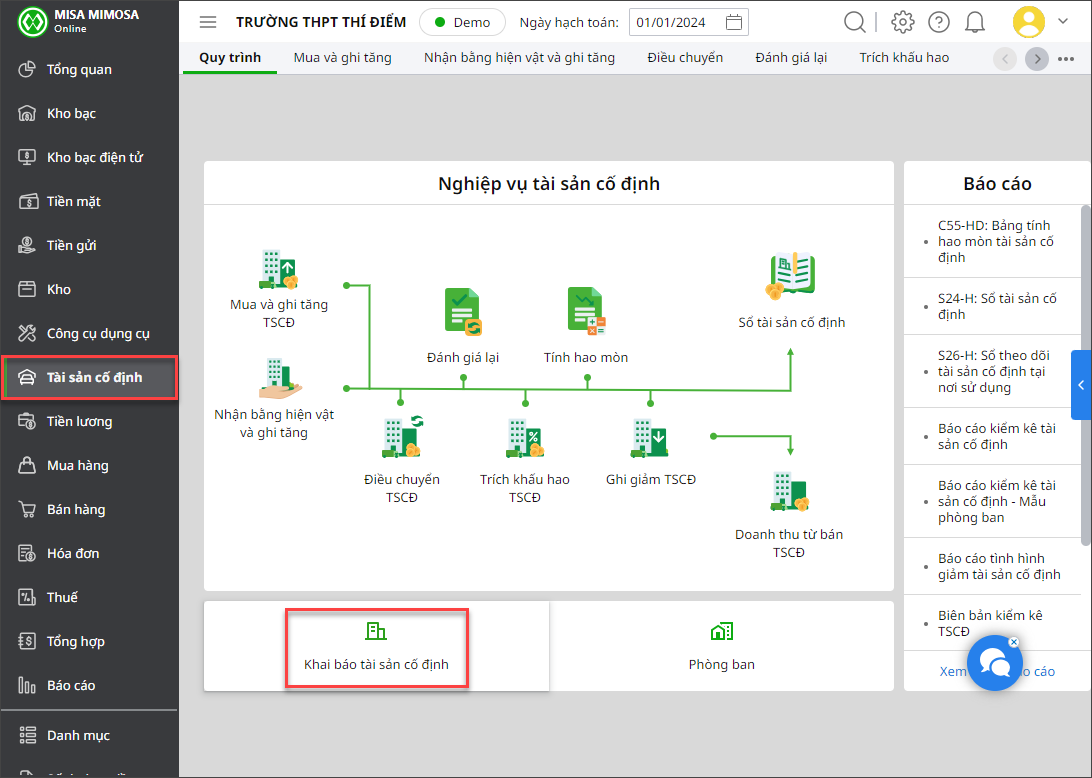This screenshot has width=1092, height=778.
Task: Open Doanh thu từ bán TSCĐ icon
Action: point(789,492)
